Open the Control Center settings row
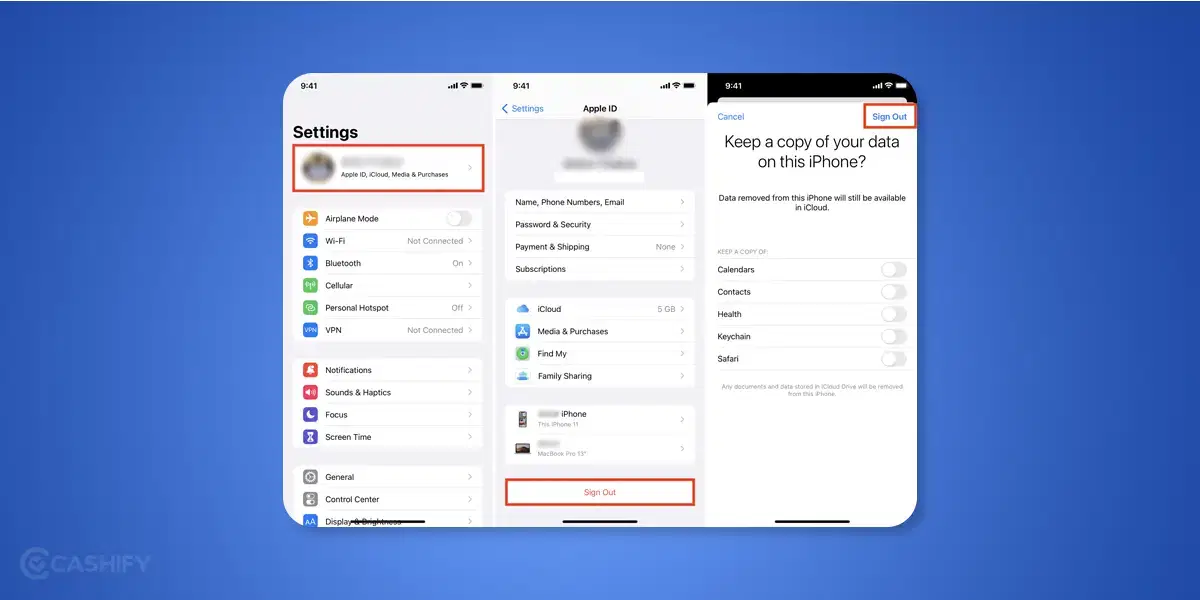The width and height of the screenshot is (1200, 600). [389, 499]
